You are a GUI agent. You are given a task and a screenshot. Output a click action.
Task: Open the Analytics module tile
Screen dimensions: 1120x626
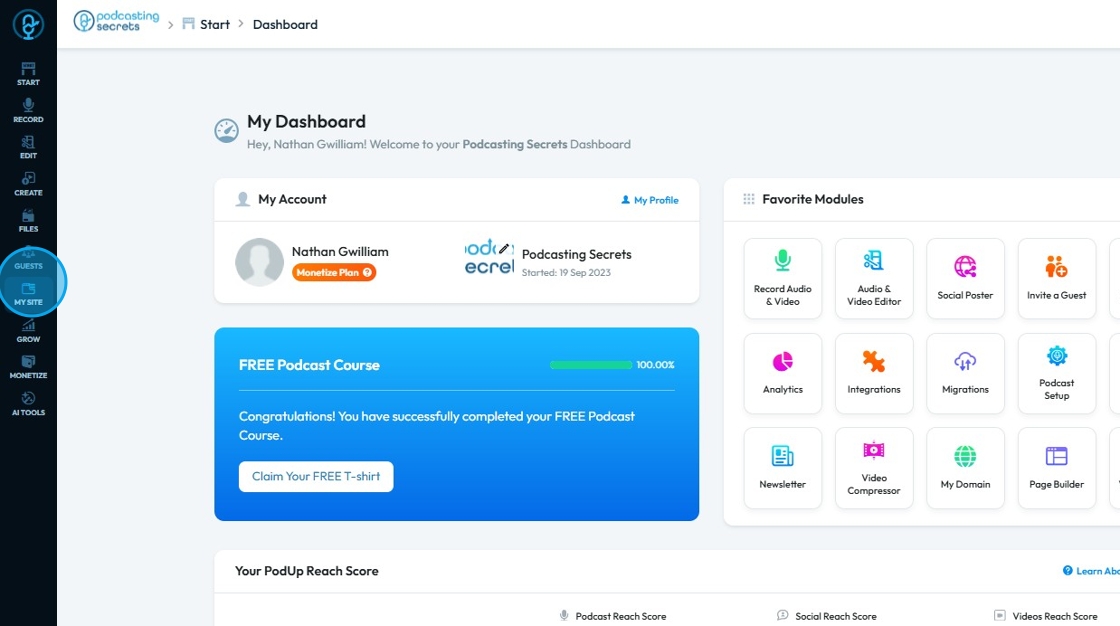(783, 373)
